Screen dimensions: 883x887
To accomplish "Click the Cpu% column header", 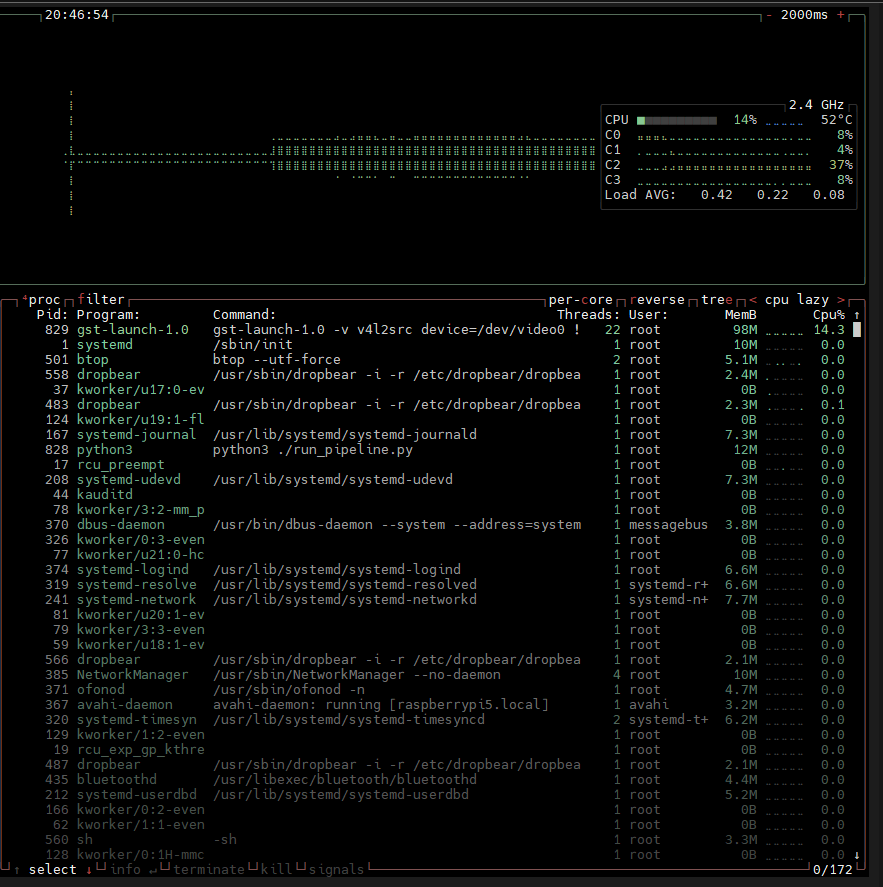I will point(829,315).
